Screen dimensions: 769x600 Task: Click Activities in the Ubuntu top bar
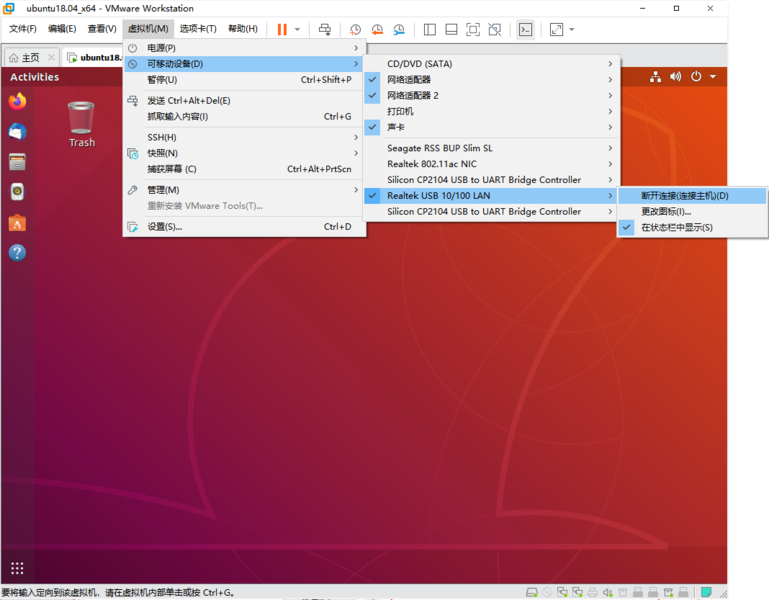point(34,77)
